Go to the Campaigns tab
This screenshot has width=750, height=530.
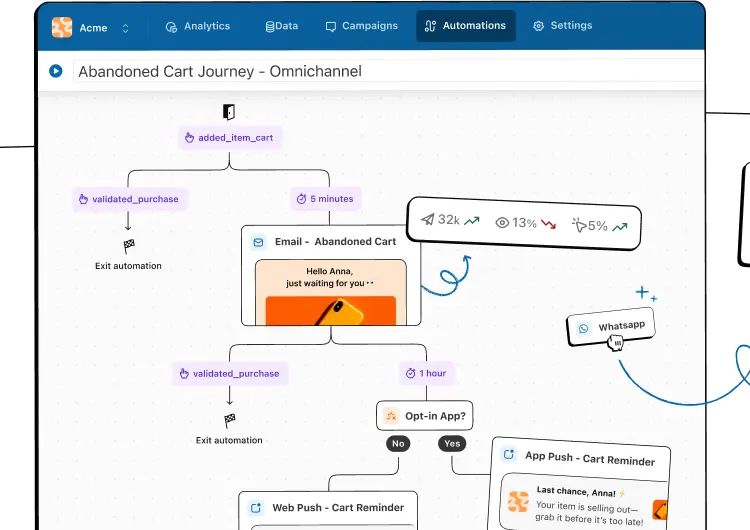click(x=361, y=26)
